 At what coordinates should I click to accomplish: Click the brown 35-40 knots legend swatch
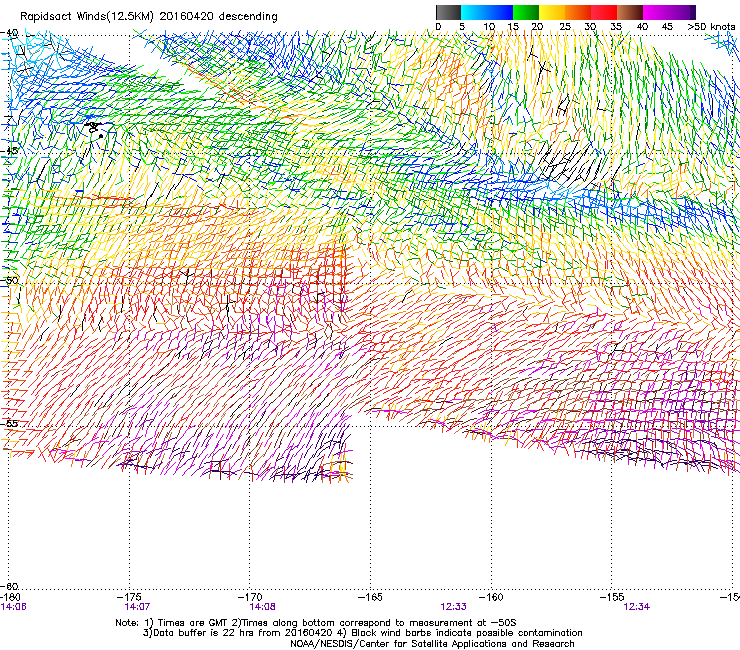click(630, 12)
